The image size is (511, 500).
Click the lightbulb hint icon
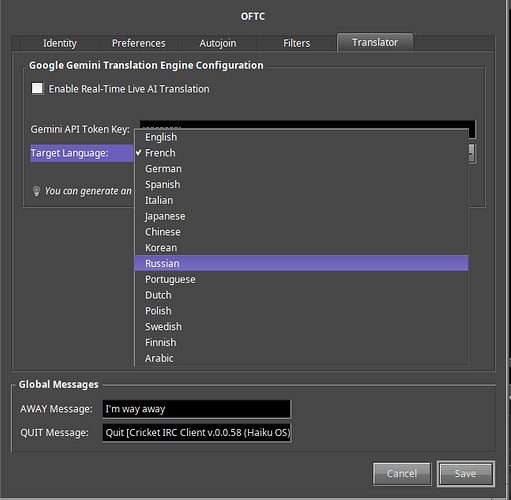tap(36, 191)
